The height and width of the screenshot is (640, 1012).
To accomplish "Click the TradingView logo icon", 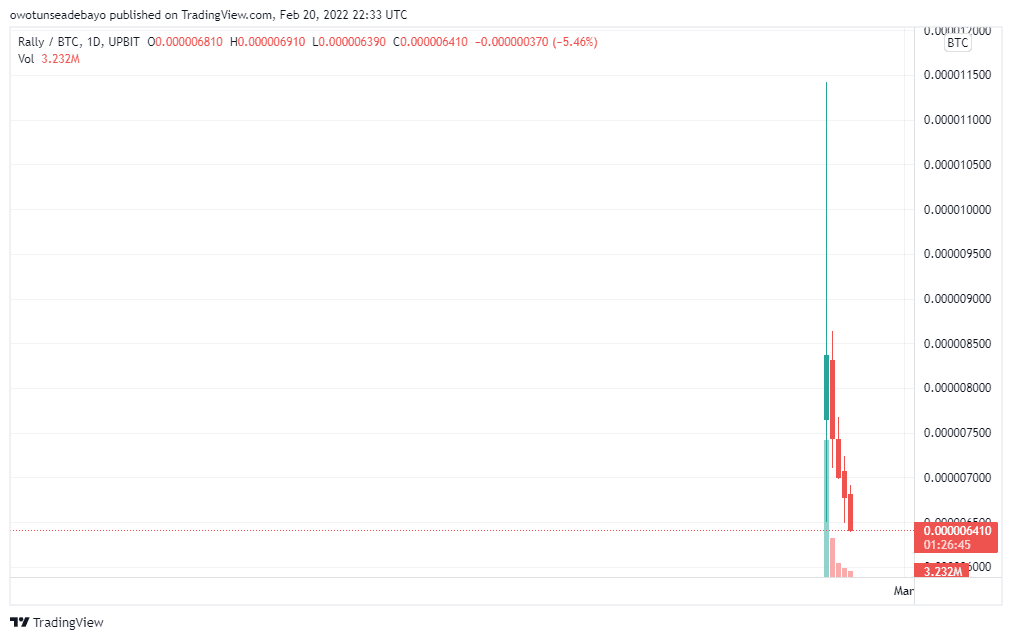I will pos(19,622).
